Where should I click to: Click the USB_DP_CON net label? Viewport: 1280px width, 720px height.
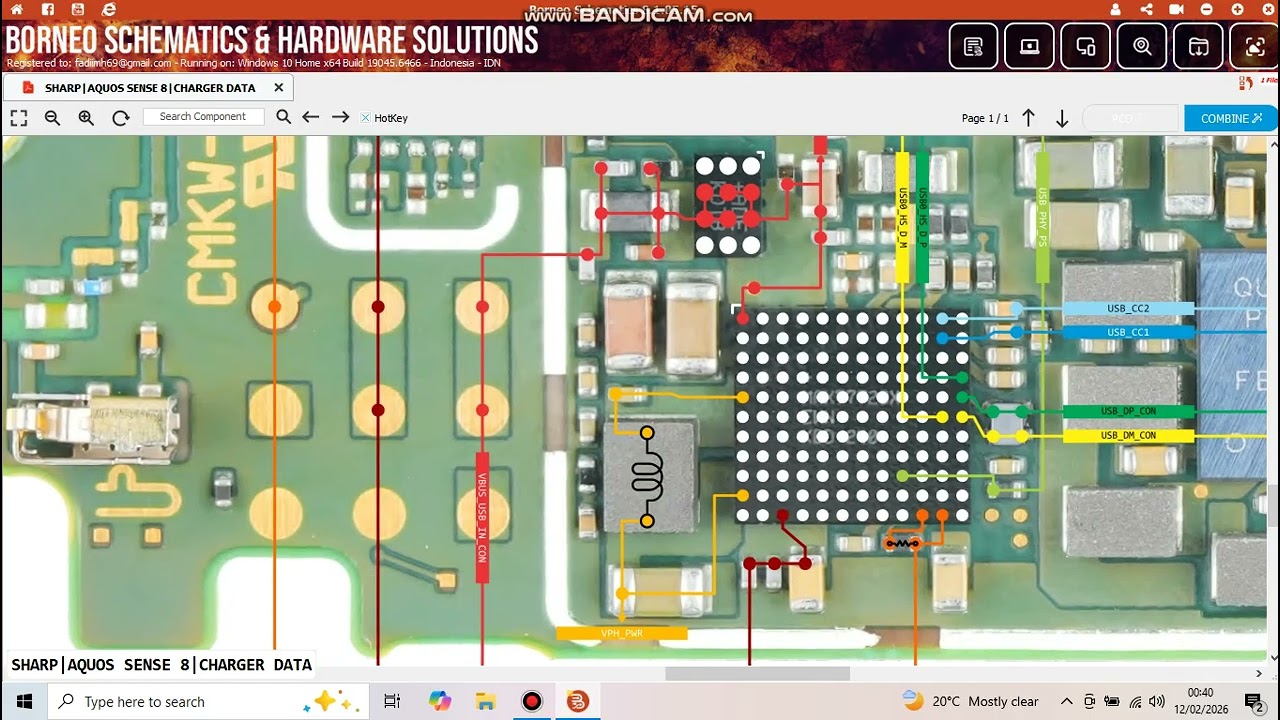[1128, 411]
